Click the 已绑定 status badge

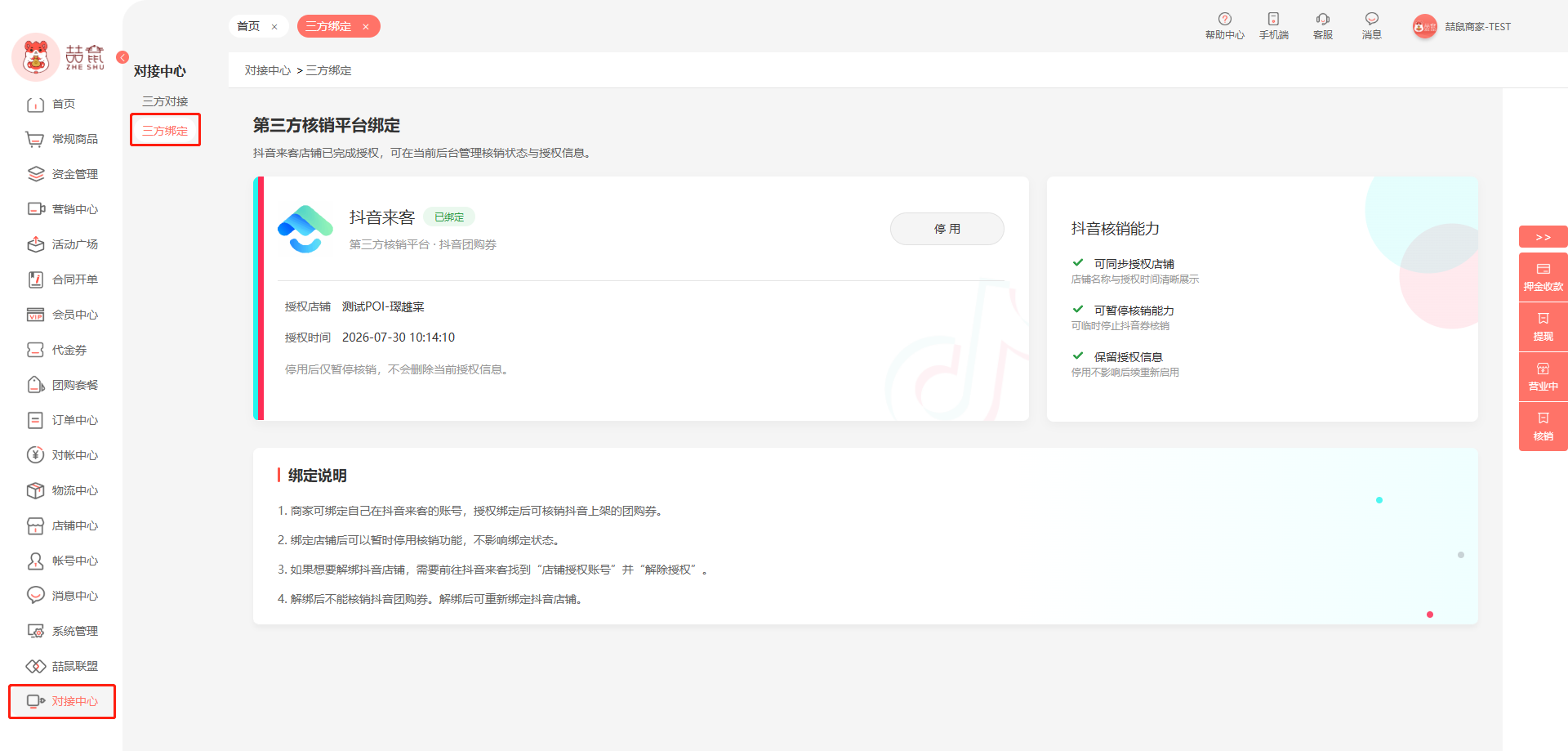point(449,217)
